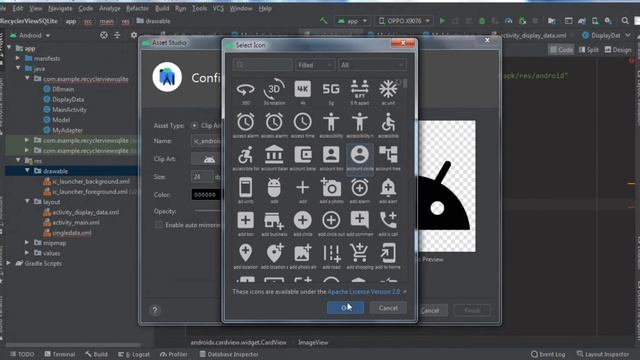Choose the accessible wheelchair icon
The image size is (640, 360).
pos(388,122)
